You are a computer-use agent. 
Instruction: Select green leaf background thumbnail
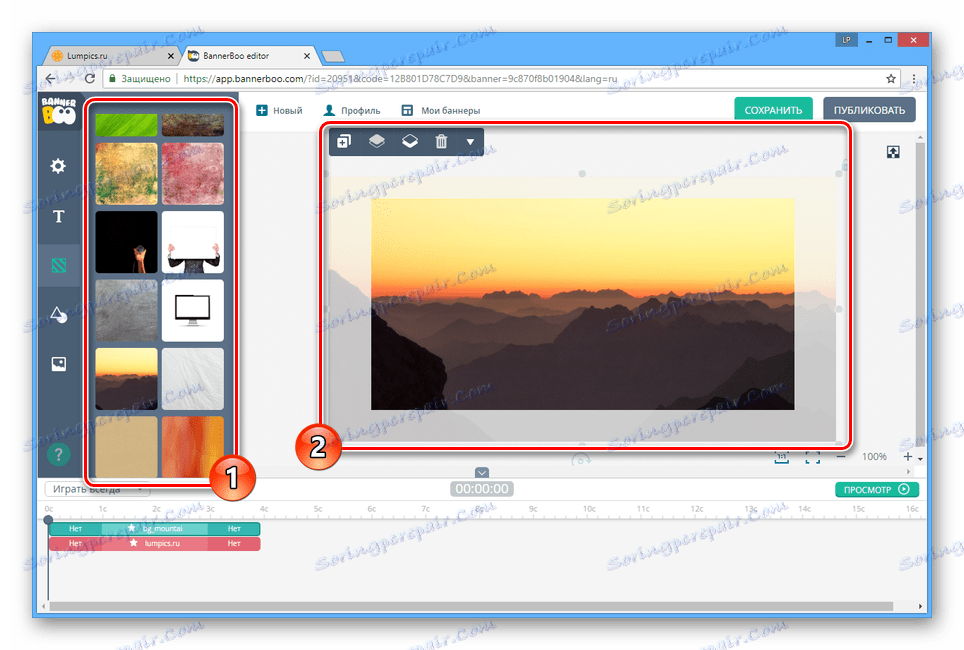click(x=126, y=125)
